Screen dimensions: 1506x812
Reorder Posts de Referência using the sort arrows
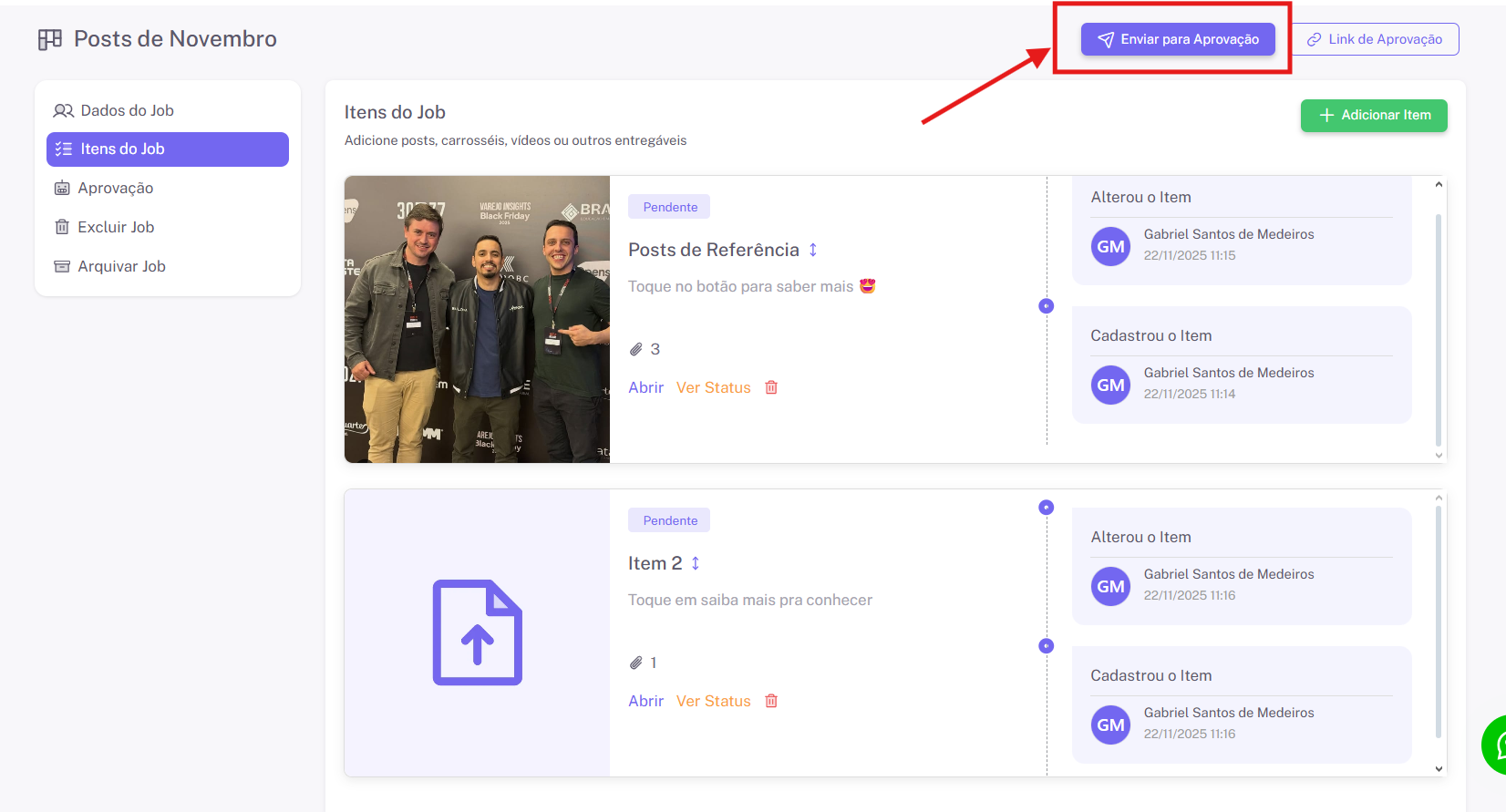[813, 250]
